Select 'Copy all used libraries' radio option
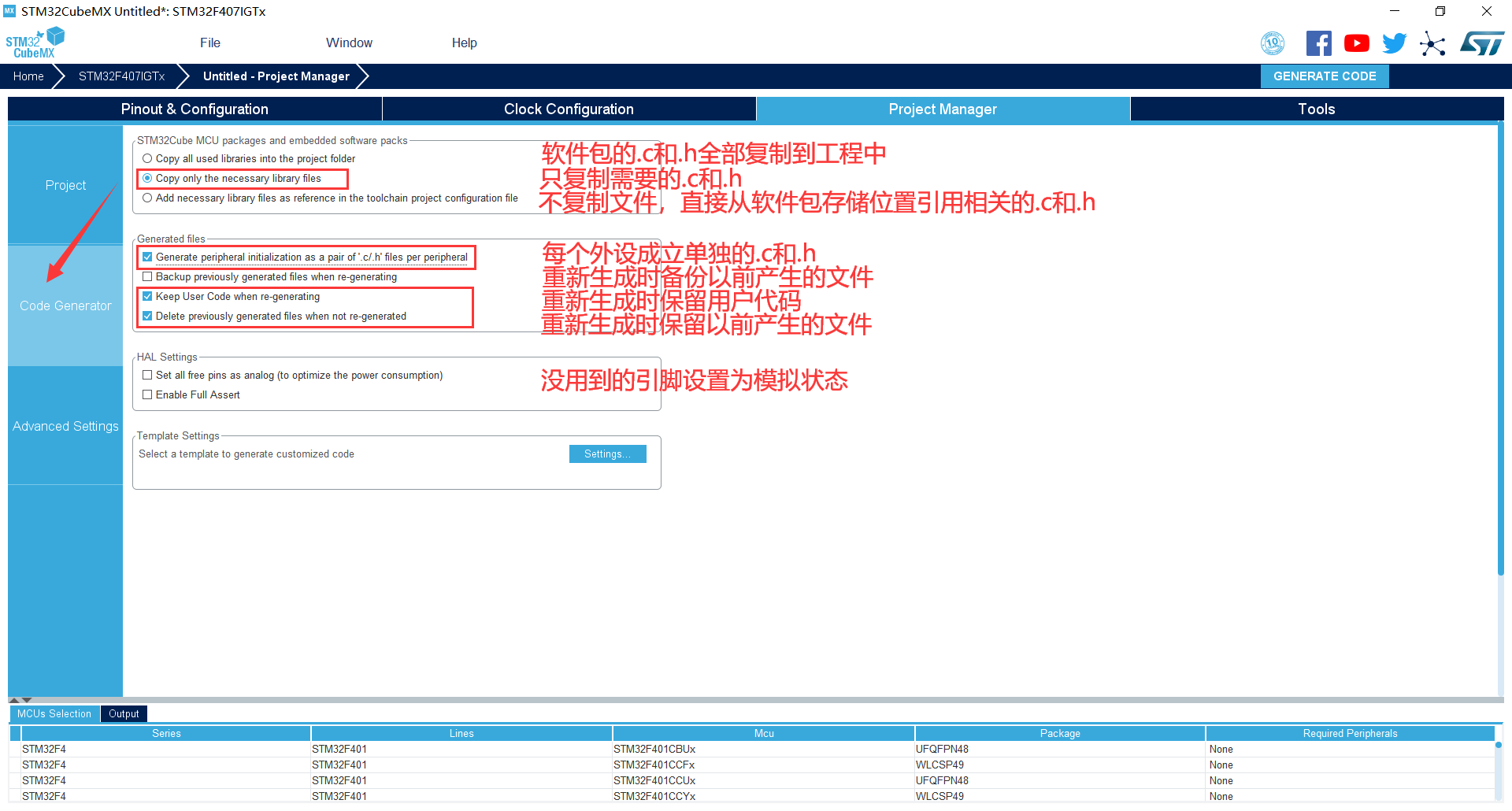This screenshot has height=811, width=1512. click(x=147, y=159)
